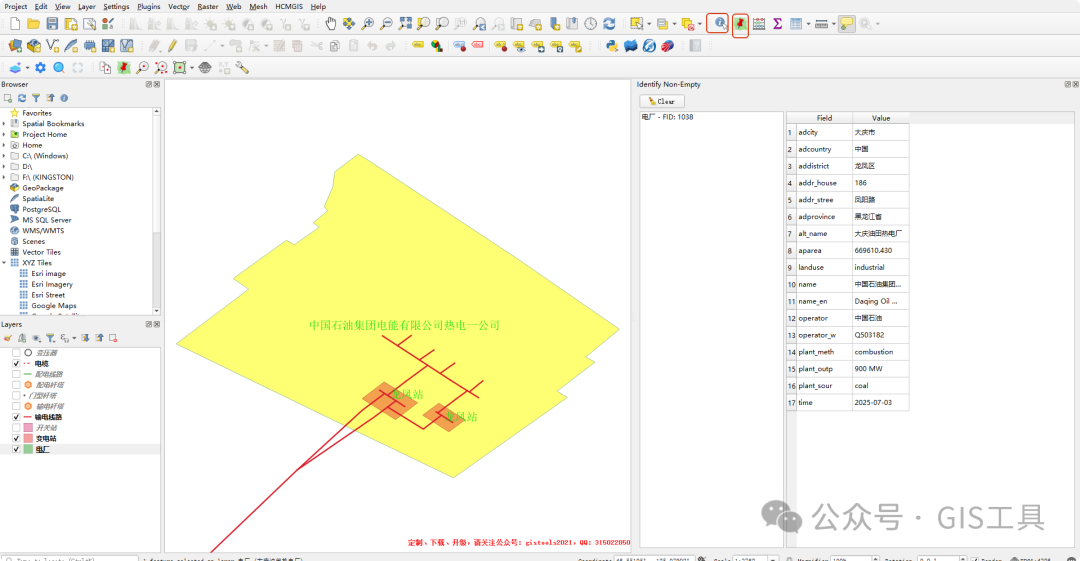Image resolution: width=1080 pixels, height=561 pixels.
Task: Expand the Home node in Browser
Action: pyautogui.click(x=4, y=145)
